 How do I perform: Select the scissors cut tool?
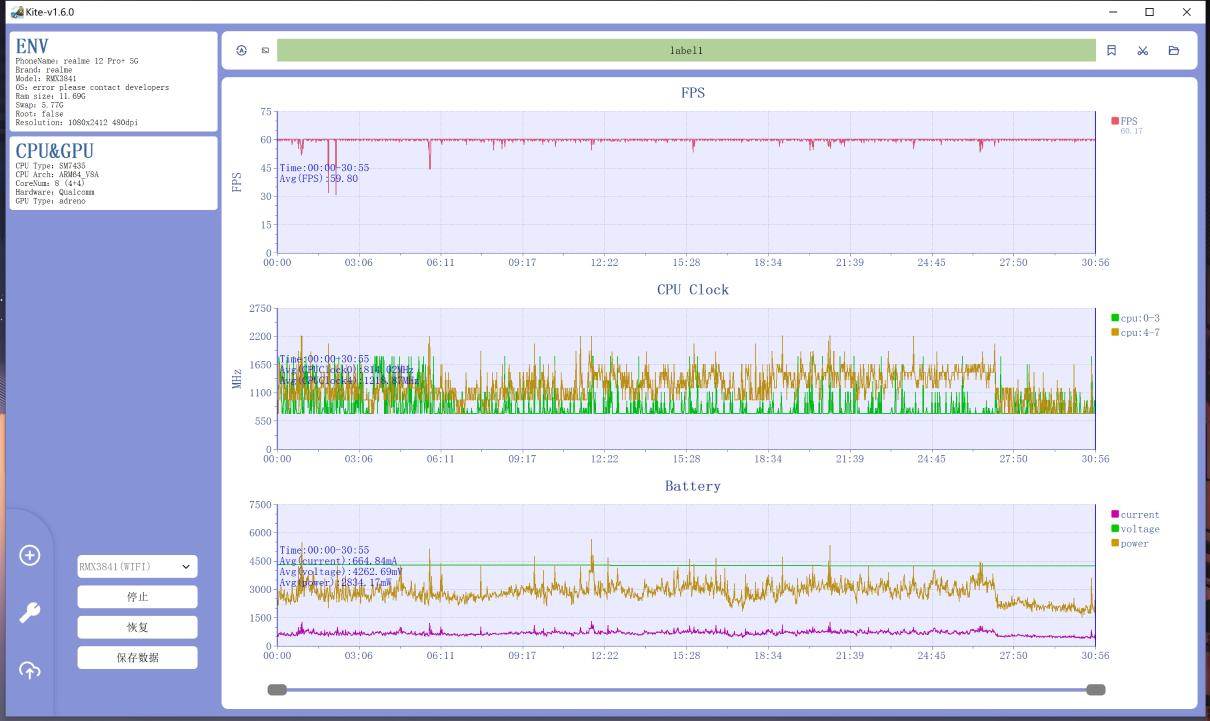1142,50
